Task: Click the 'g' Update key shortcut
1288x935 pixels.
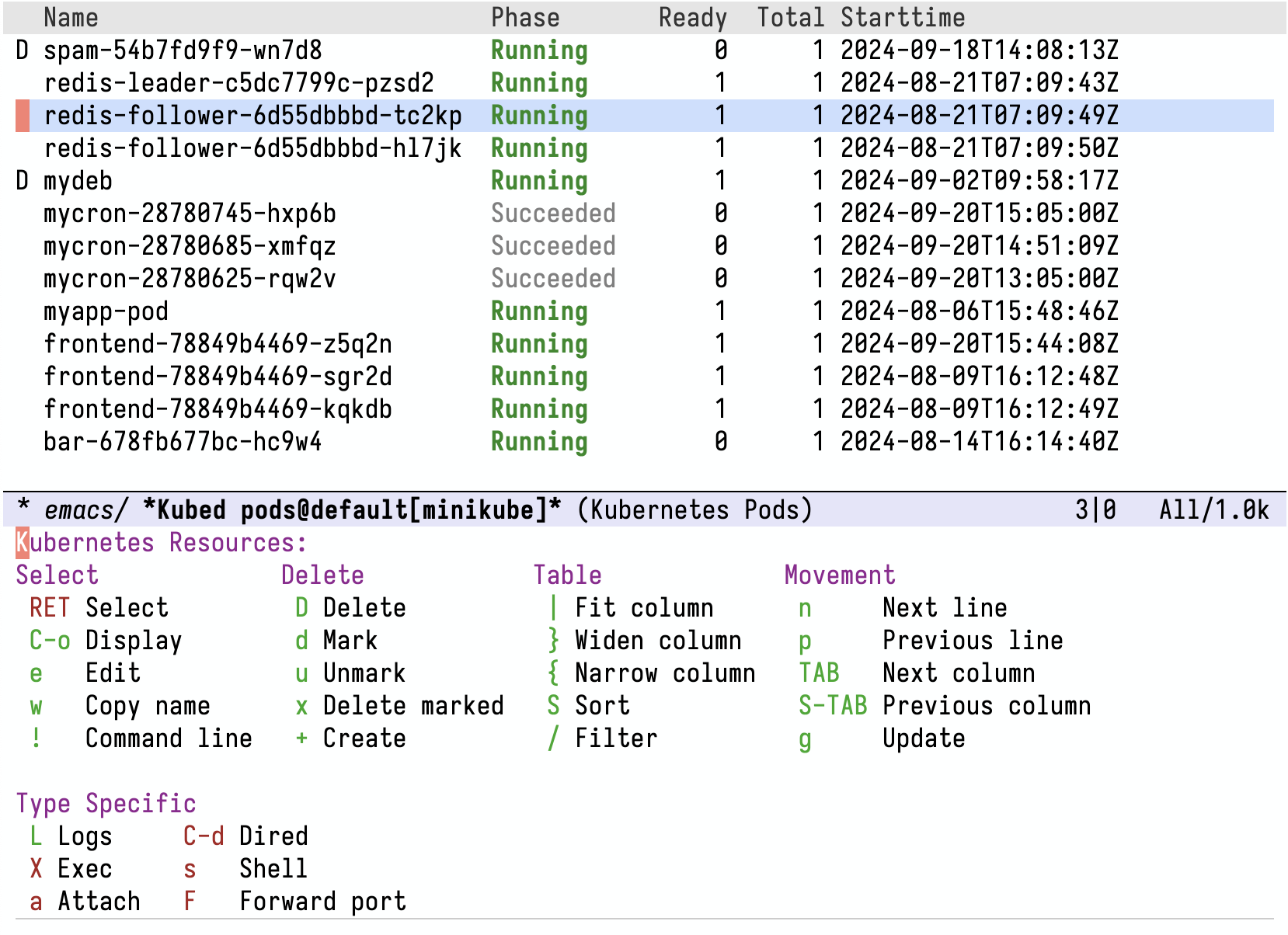Action: 805,738
